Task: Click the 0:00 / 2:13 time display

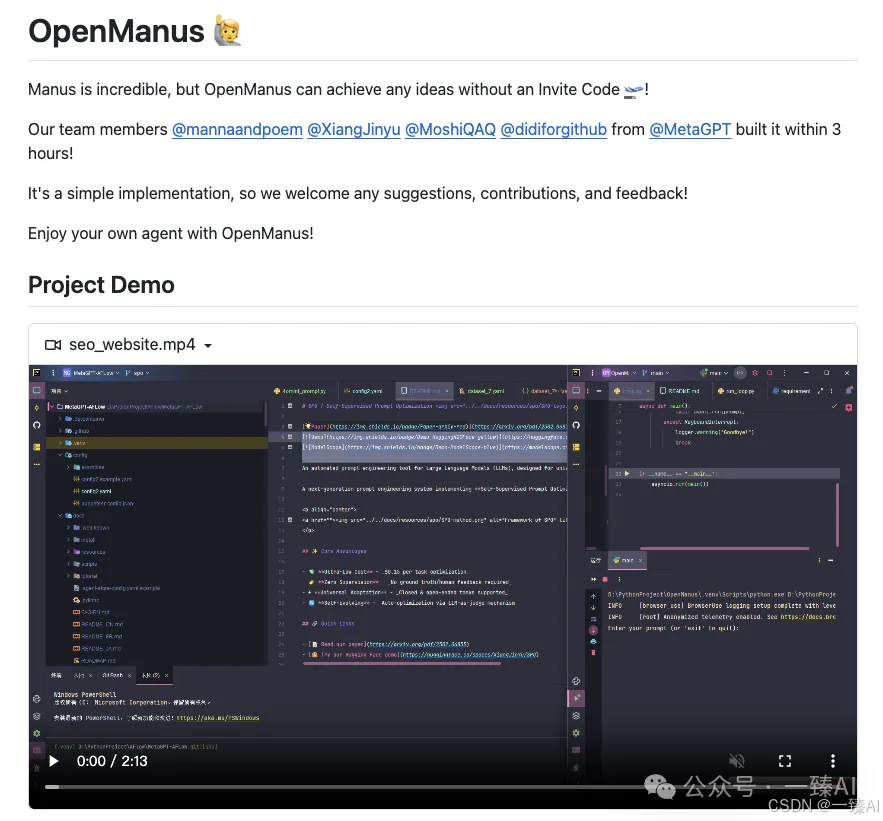Action: 112,761
